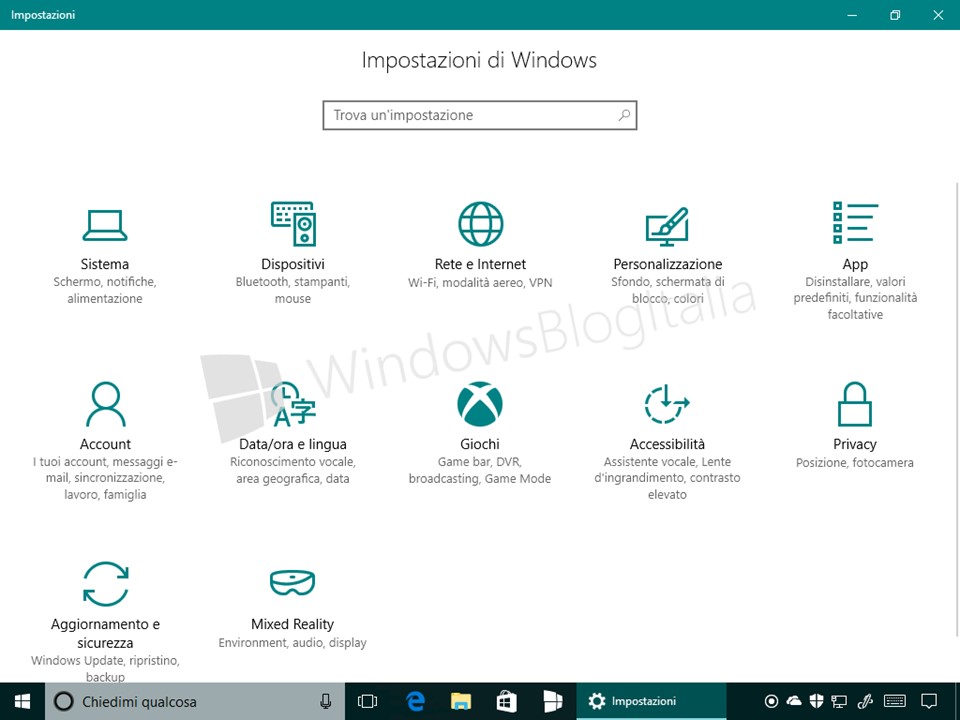Open Aggiornamento e sicurezza refresh icon
This screenshot has height=720, width=960.
(105, 584)
